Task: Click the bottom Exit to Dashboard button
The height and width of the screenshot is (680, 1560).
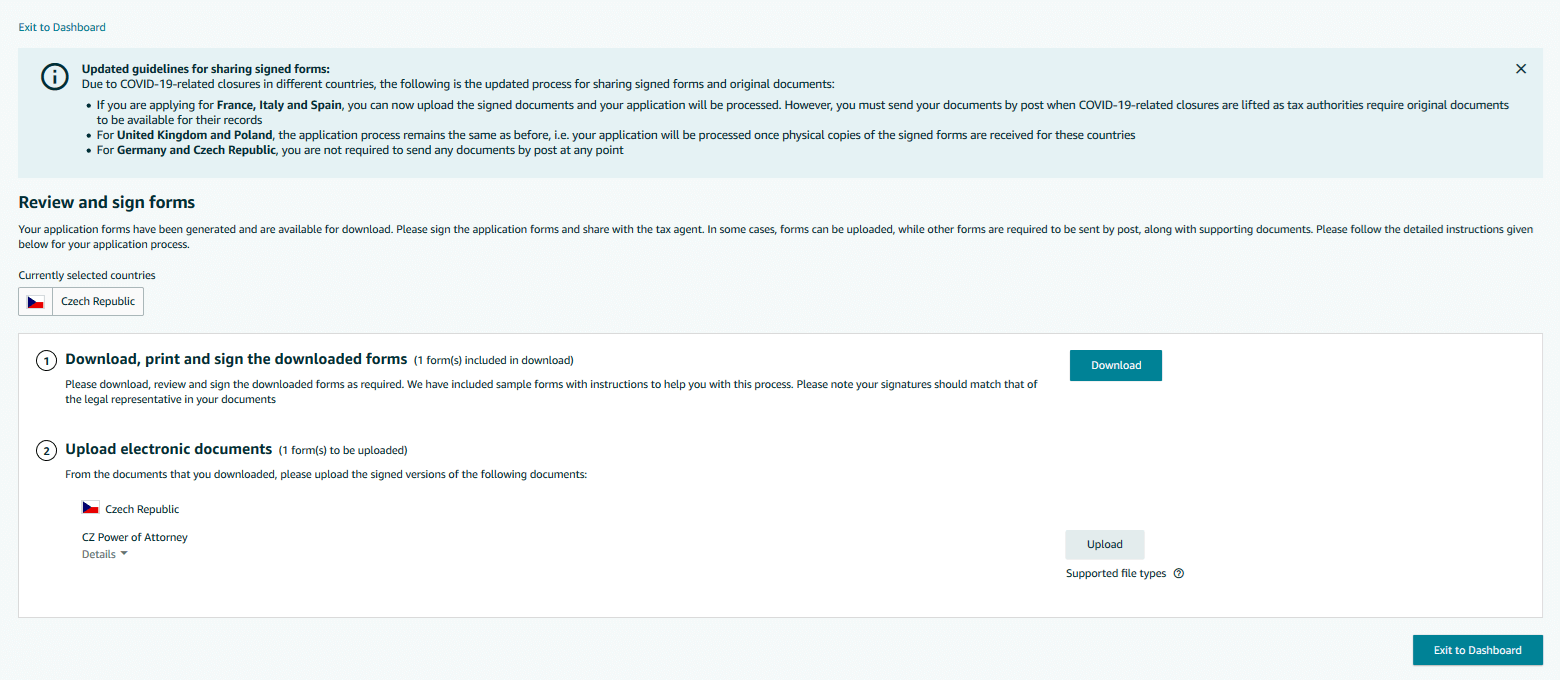Action: (1478, 650)
